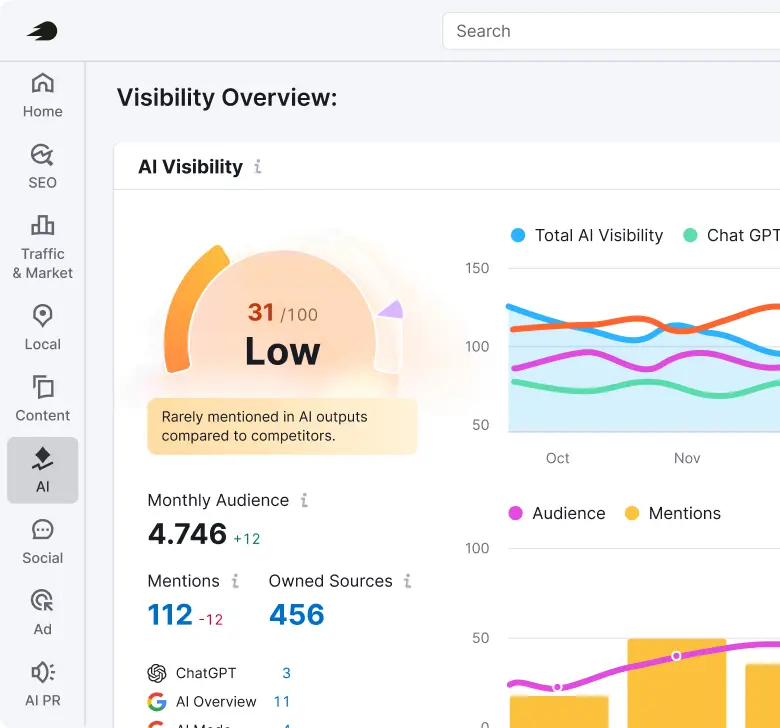Open the AI Overview mentions count 11
This screenshot has width=780, height=728.
[282, 702]
